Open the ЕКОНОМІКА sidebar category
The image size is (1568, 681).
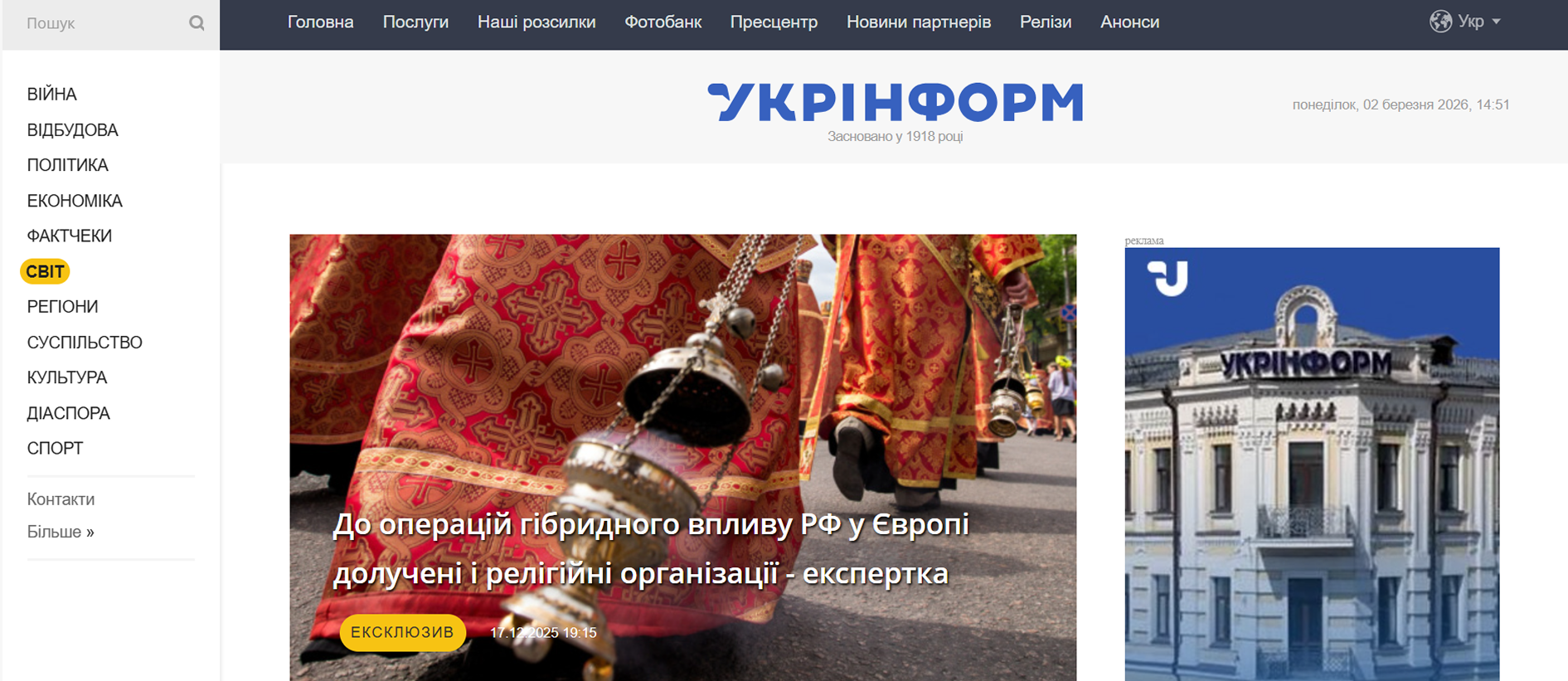pos(75,201)
